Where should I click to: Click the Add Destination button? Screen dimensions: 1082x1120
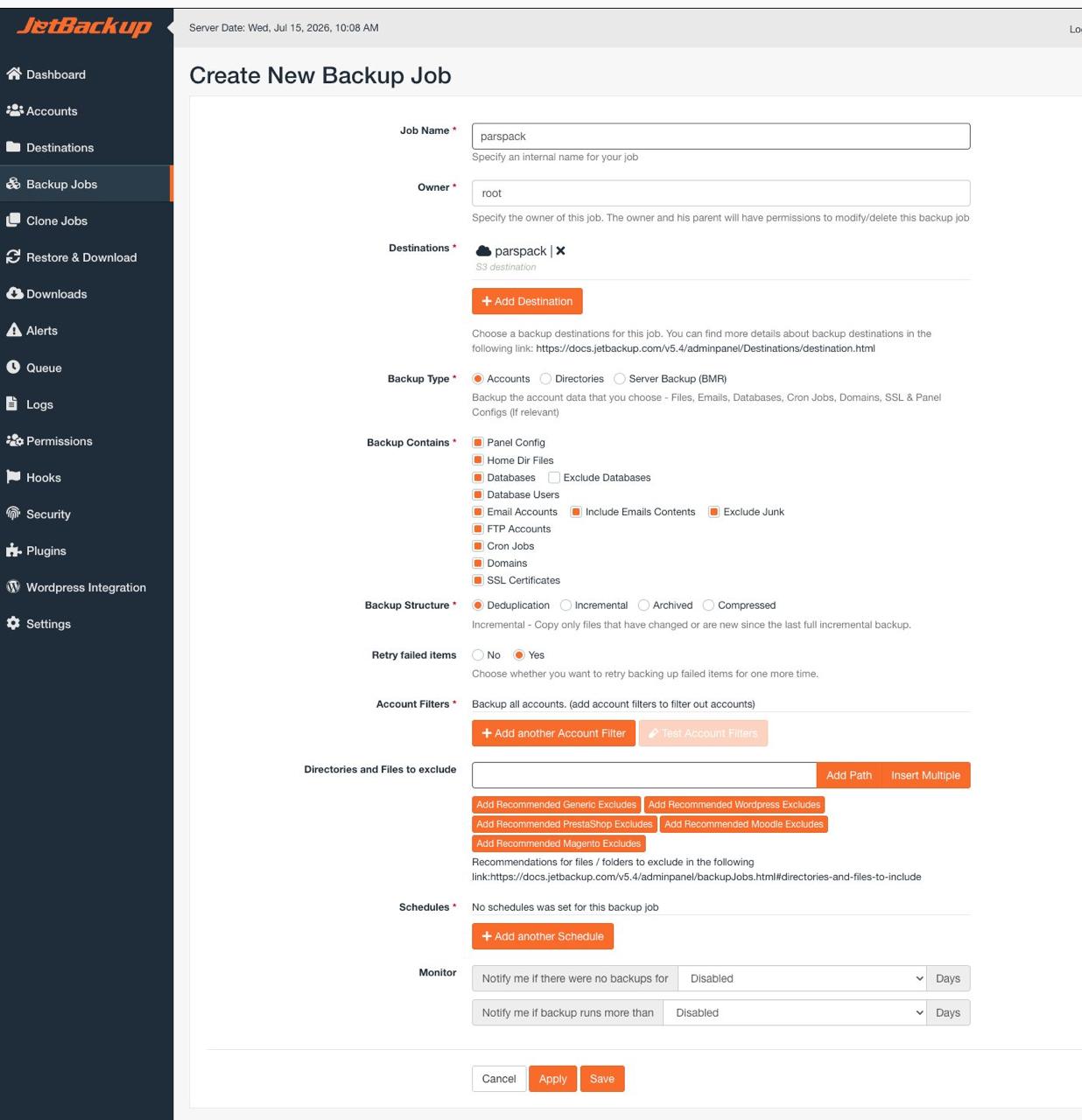tap(527, 301)
